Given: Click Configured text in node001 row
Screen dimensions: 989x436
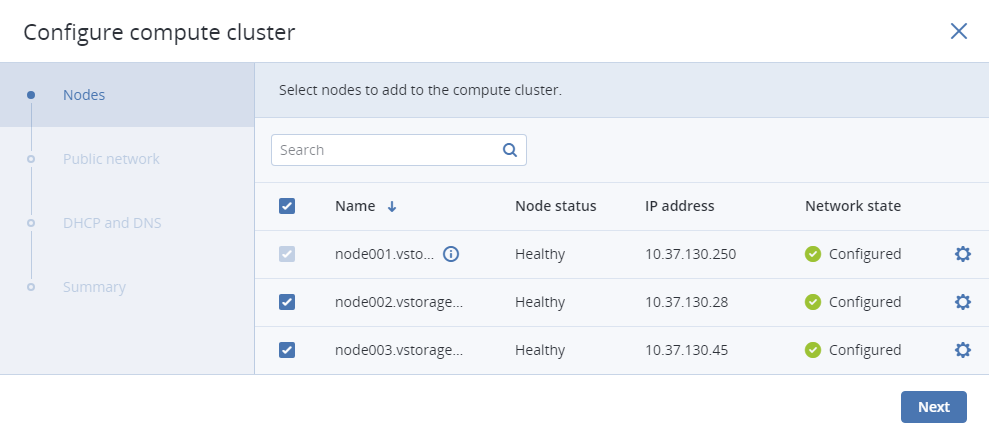Looking at the screenshot, I should [865, 254].
